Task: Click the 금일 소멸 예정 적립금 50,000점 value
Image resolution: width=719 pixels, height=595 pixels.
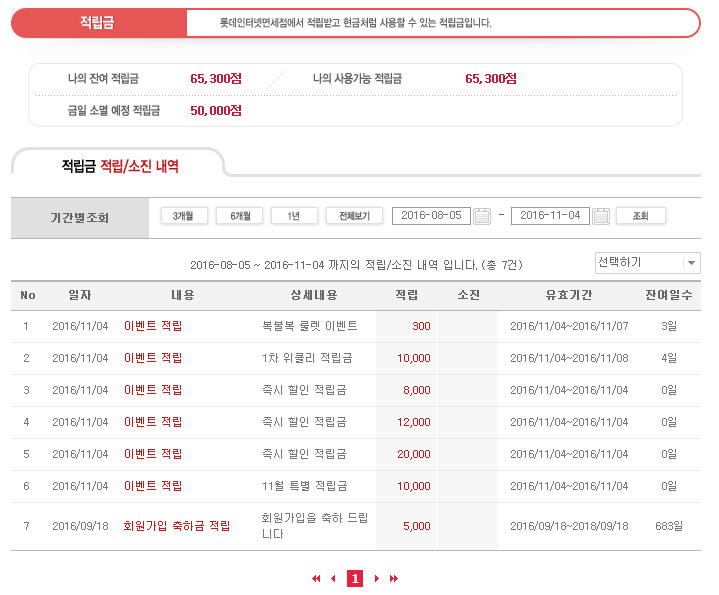Action: pyautogui.click(x=216, y=110)
